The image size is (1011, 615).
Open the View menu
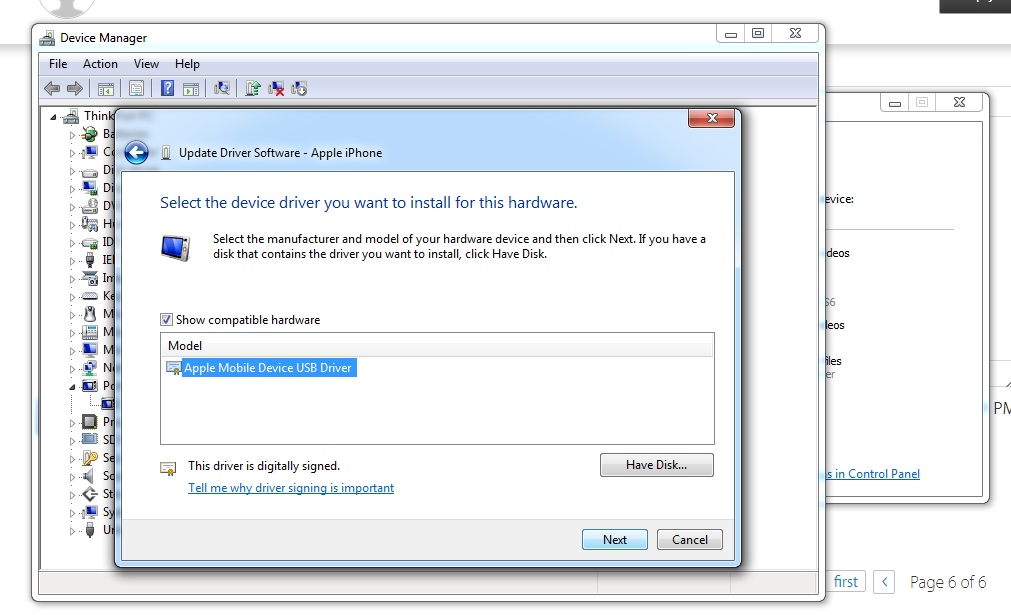146,64
